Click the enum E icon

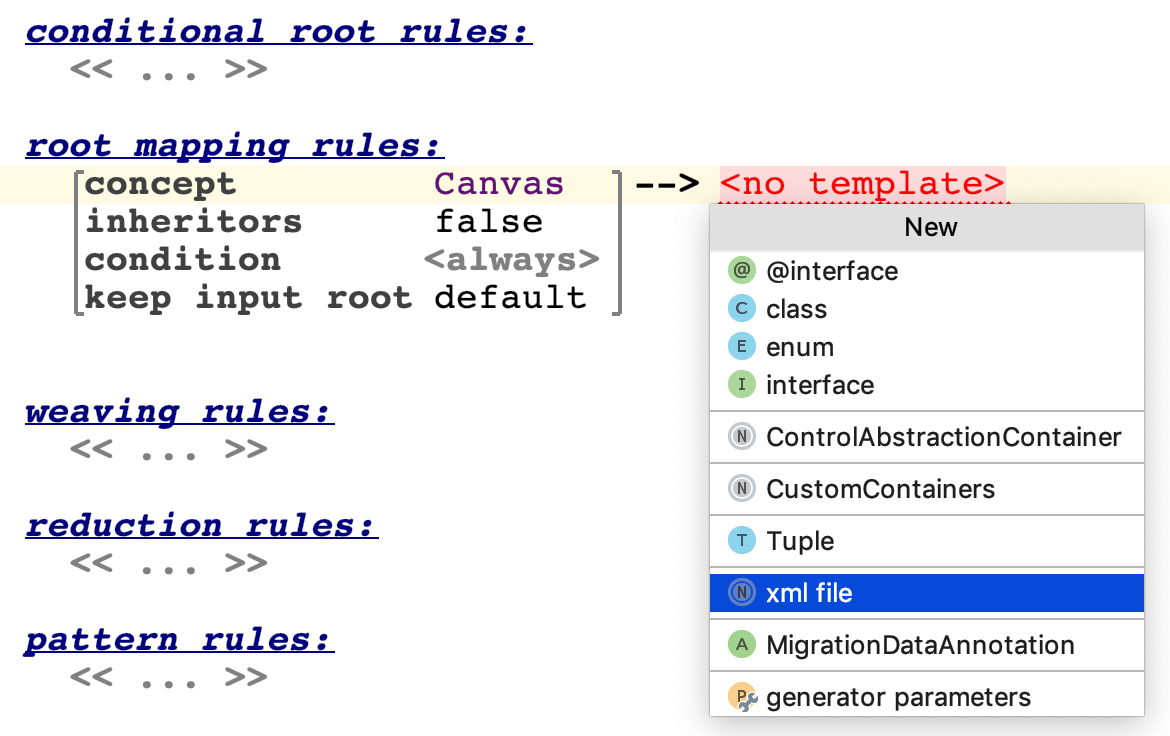(741, 347)
